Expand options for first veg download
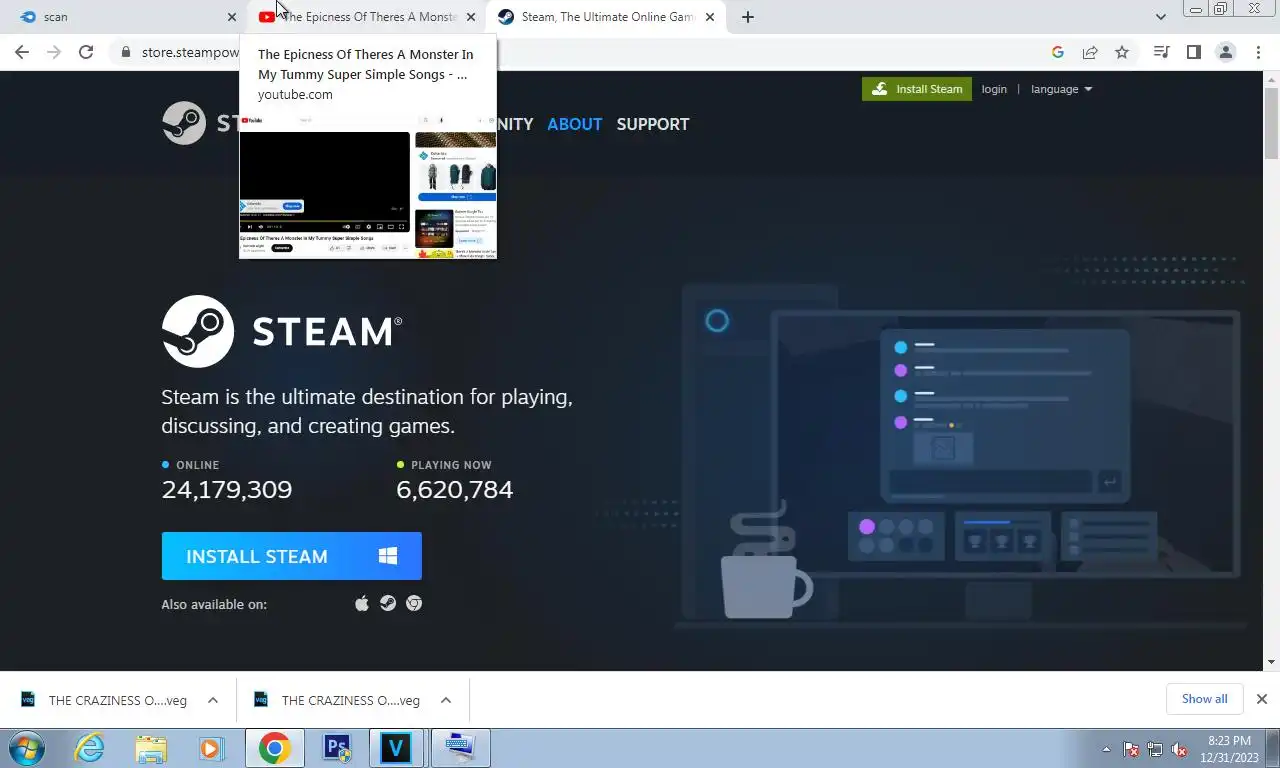Screen dimensions: 1280x768 click(213, 700)
